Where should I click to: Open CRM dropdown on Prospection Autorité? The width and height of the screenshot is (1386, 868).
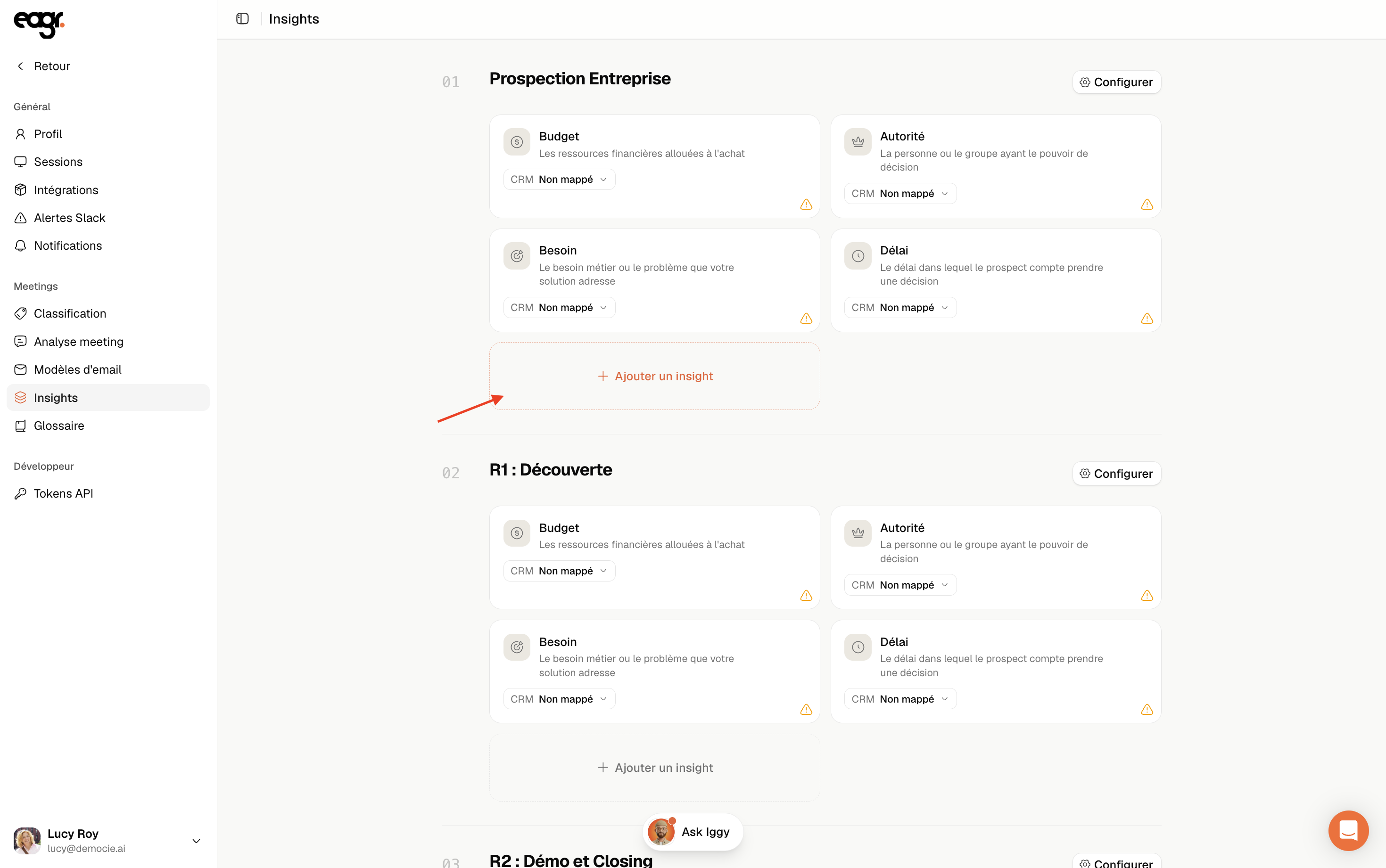[x=900, y=194]
